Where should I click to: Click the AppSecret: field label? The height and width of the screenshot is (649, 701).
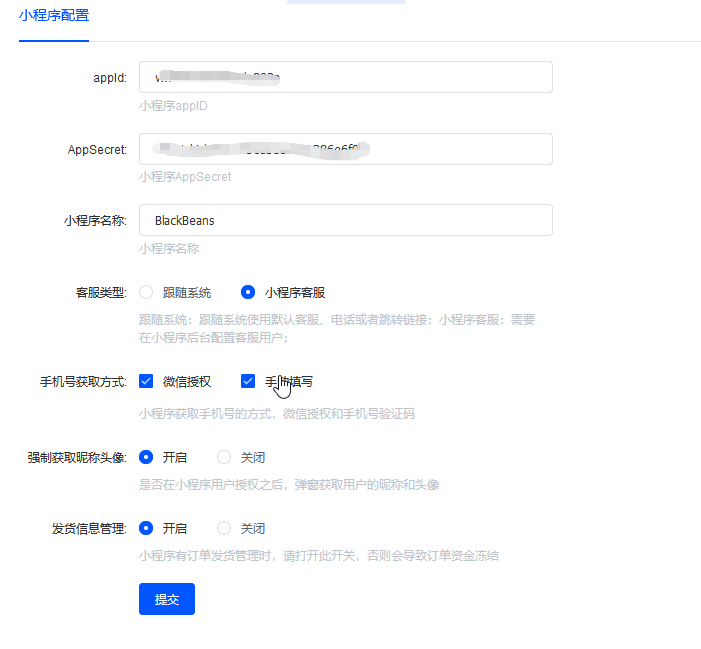[96, 149]
